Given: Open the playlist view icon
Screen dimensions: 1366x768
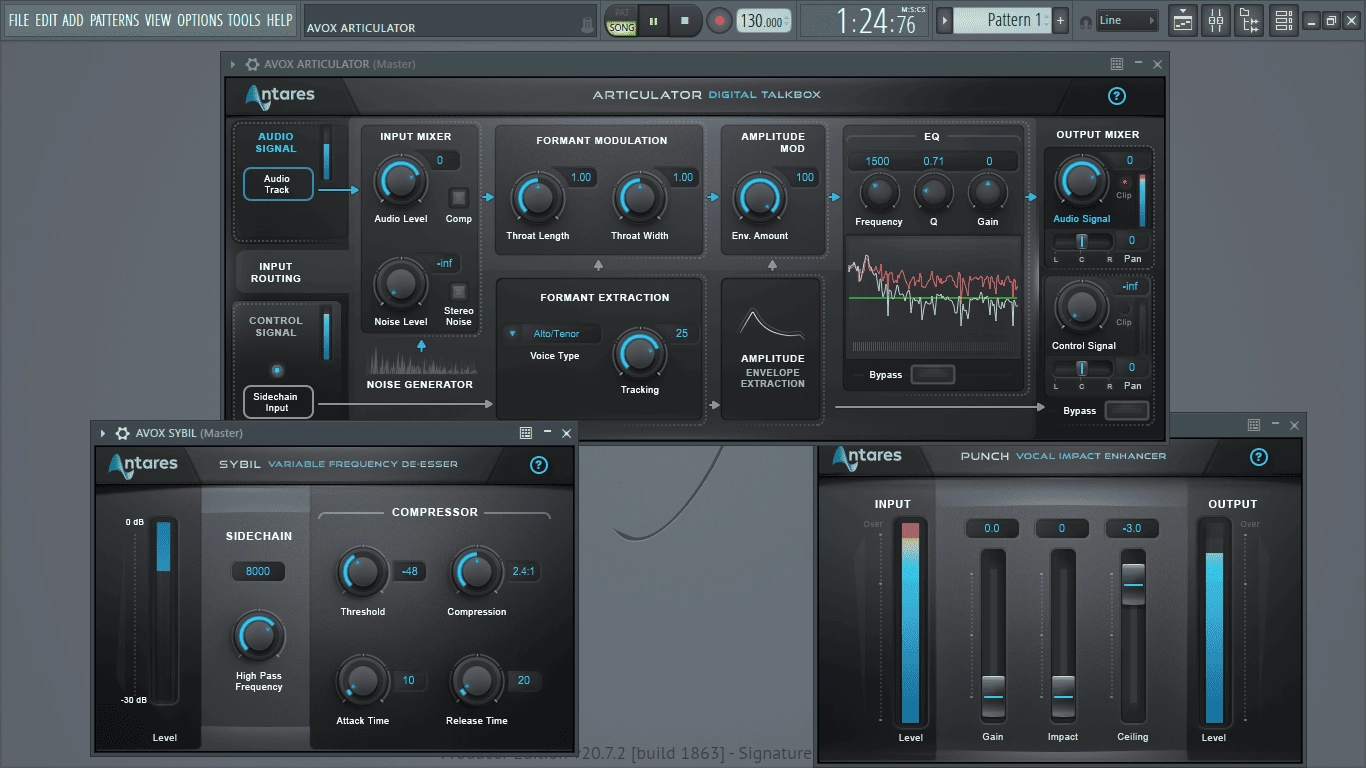Looking at the screenshot, I should click(1183, 20).
